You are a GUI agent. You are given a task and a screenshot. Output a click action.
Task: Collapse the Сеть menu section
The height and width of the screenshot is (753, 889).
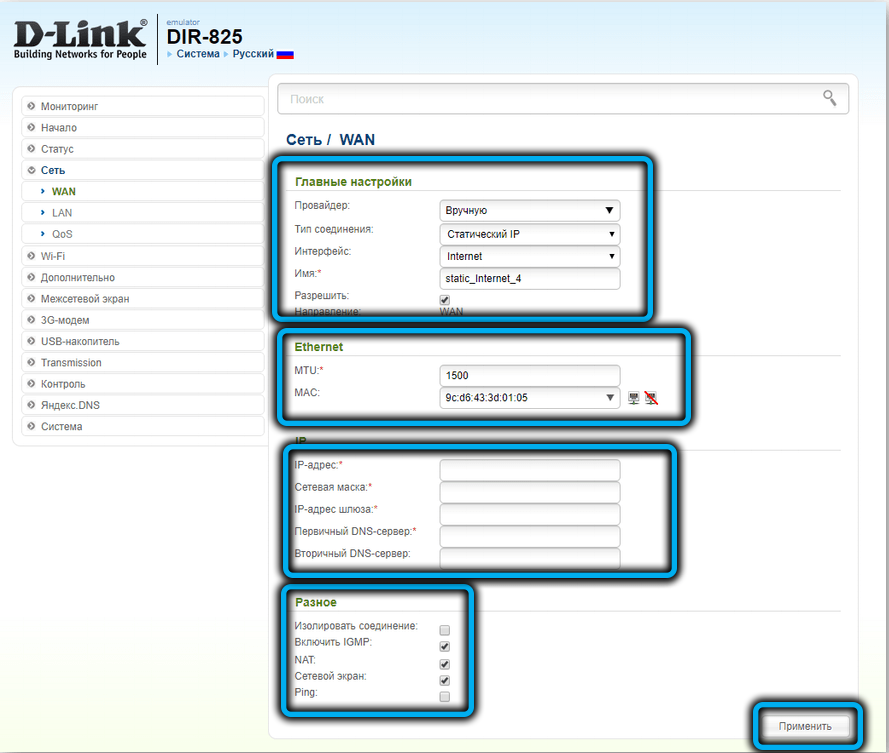tap(143, 170)
